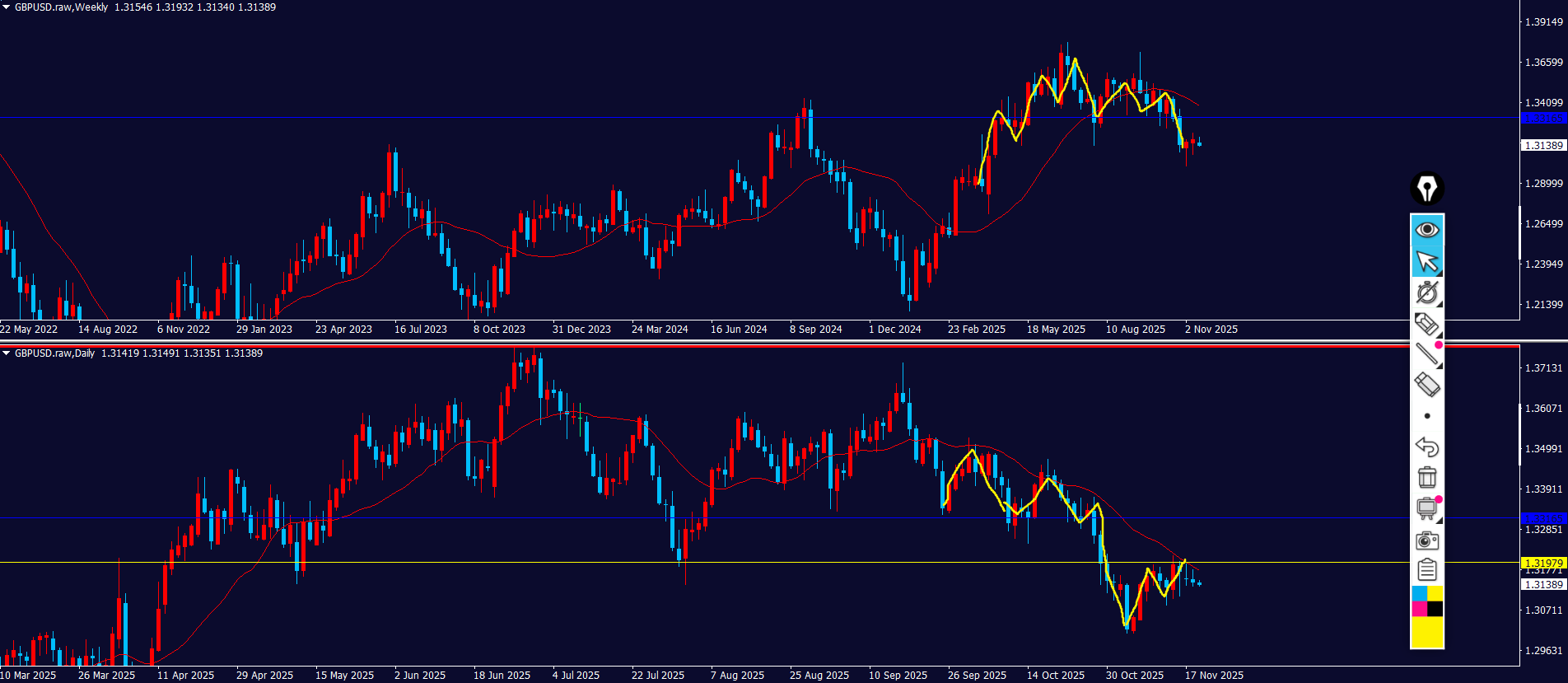Click the trash can clear icon
Image resolution: width=1568 pixels, height=683 pixels.
pyautogui.click(x=1426, y=477)
